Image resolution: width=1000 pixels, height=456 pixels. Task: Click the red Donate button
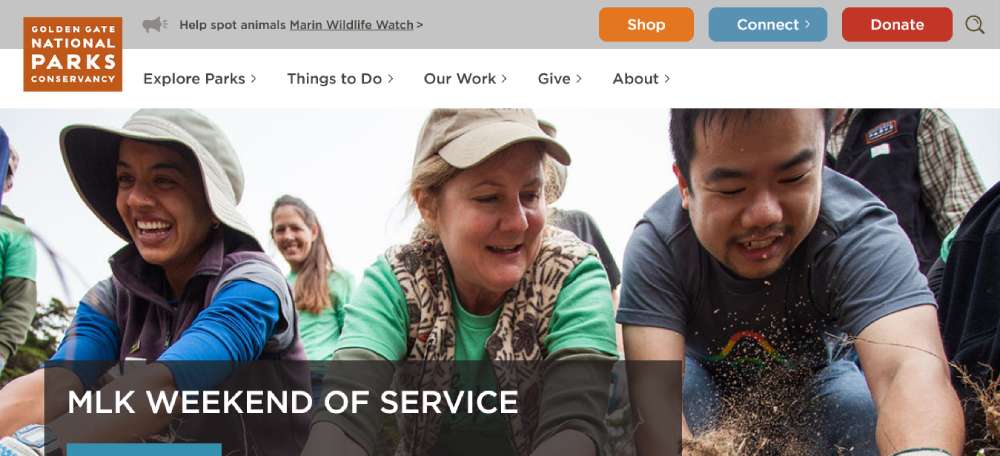pos(897,24)
